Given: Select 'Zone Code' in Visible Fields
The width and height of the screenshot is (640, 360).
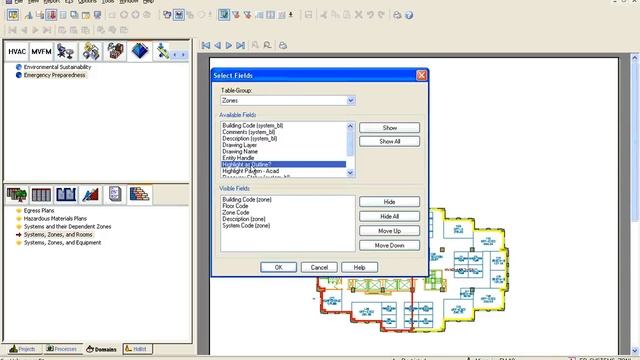Looking at the screenshot, I should pyautogui.click(x=236, y=213).
